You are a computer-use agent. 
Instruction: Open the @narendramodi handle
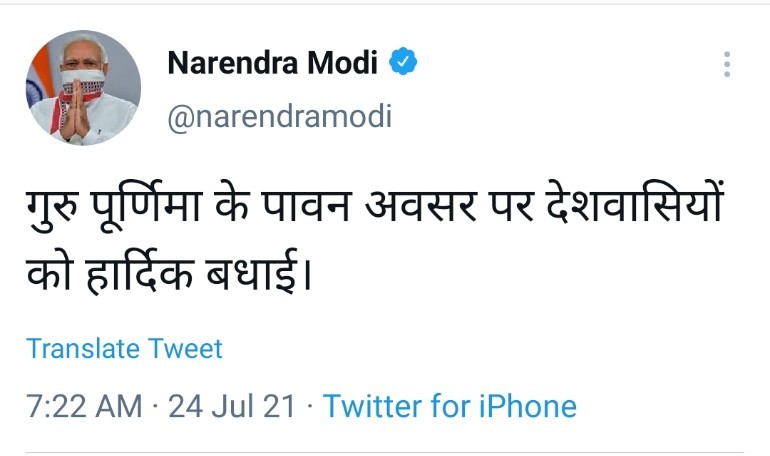pyautogui.click(x=279, y=116)
